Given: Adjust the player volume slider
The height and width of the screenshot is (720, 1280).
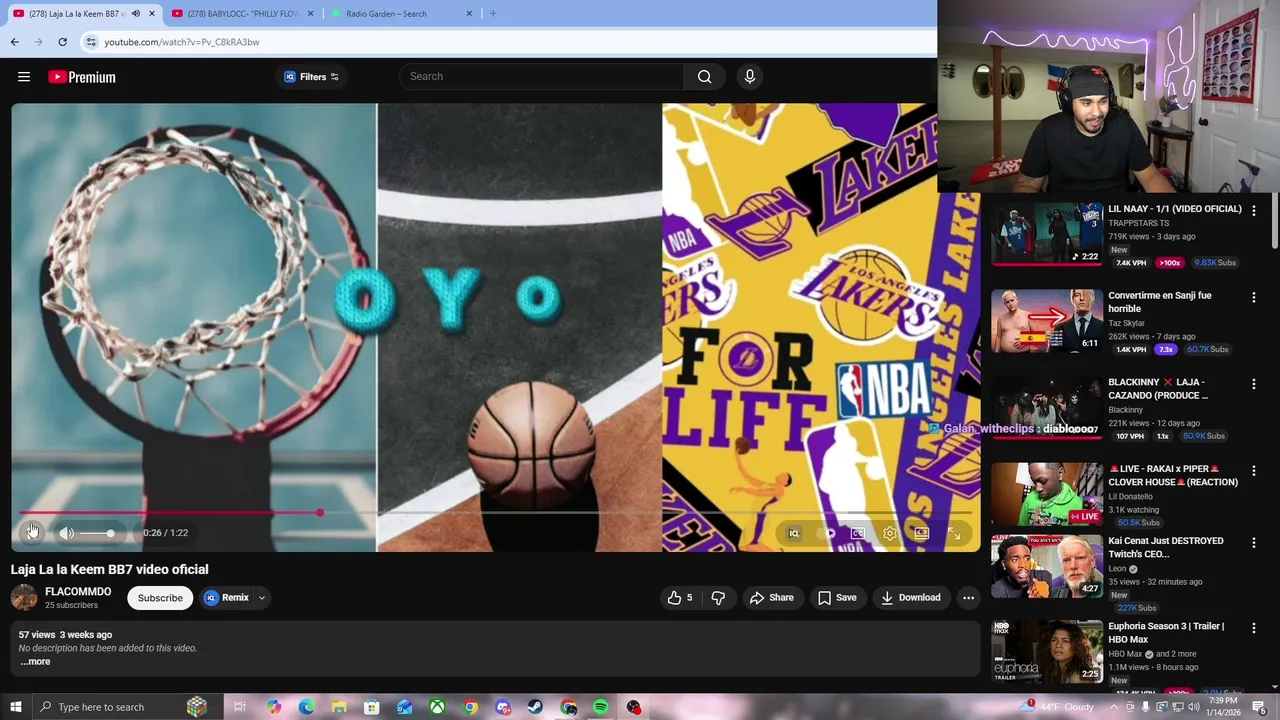Looking at the screenshot, I should (x=98, y=533).
